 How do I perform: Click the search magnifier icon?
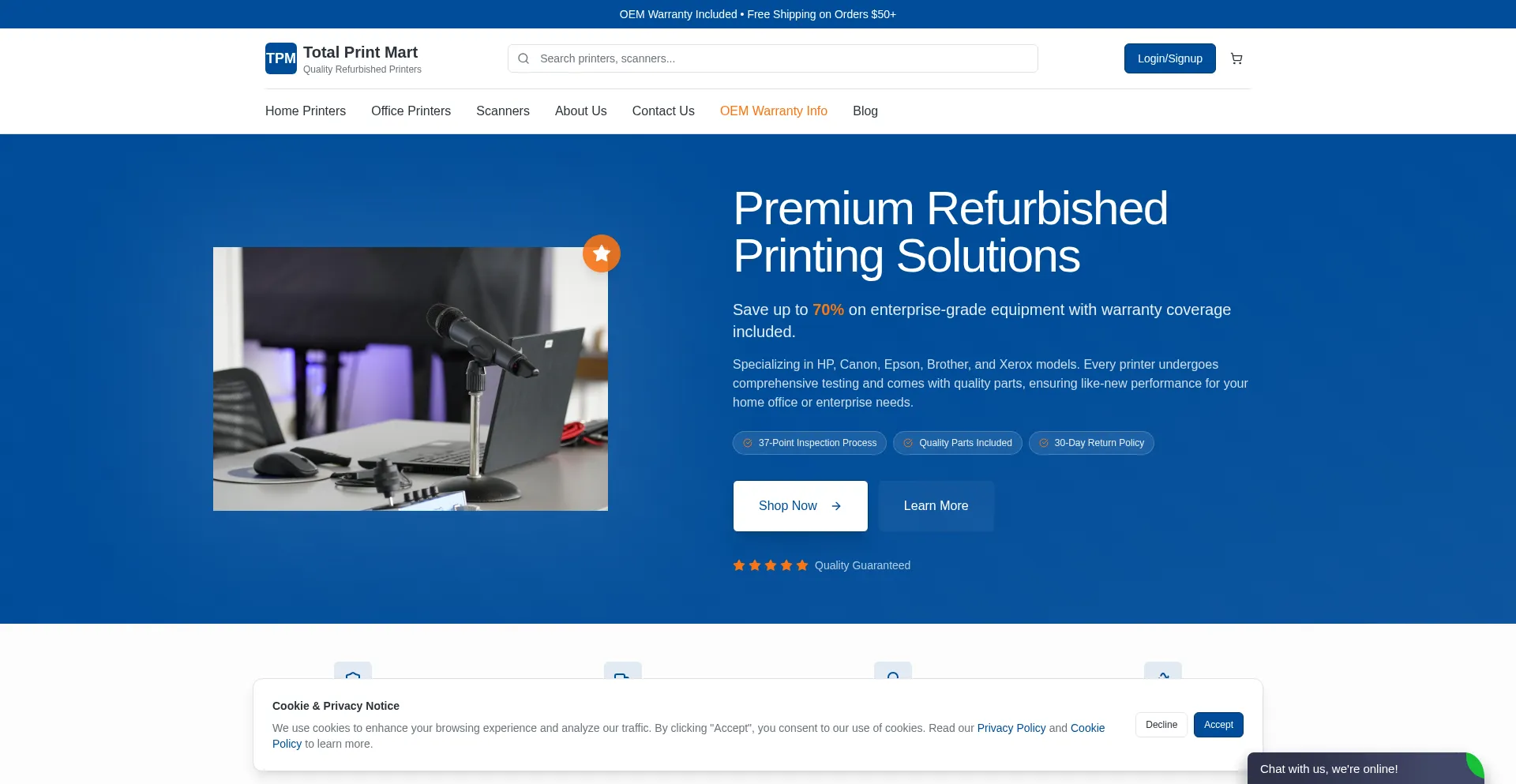coord(523,58)
